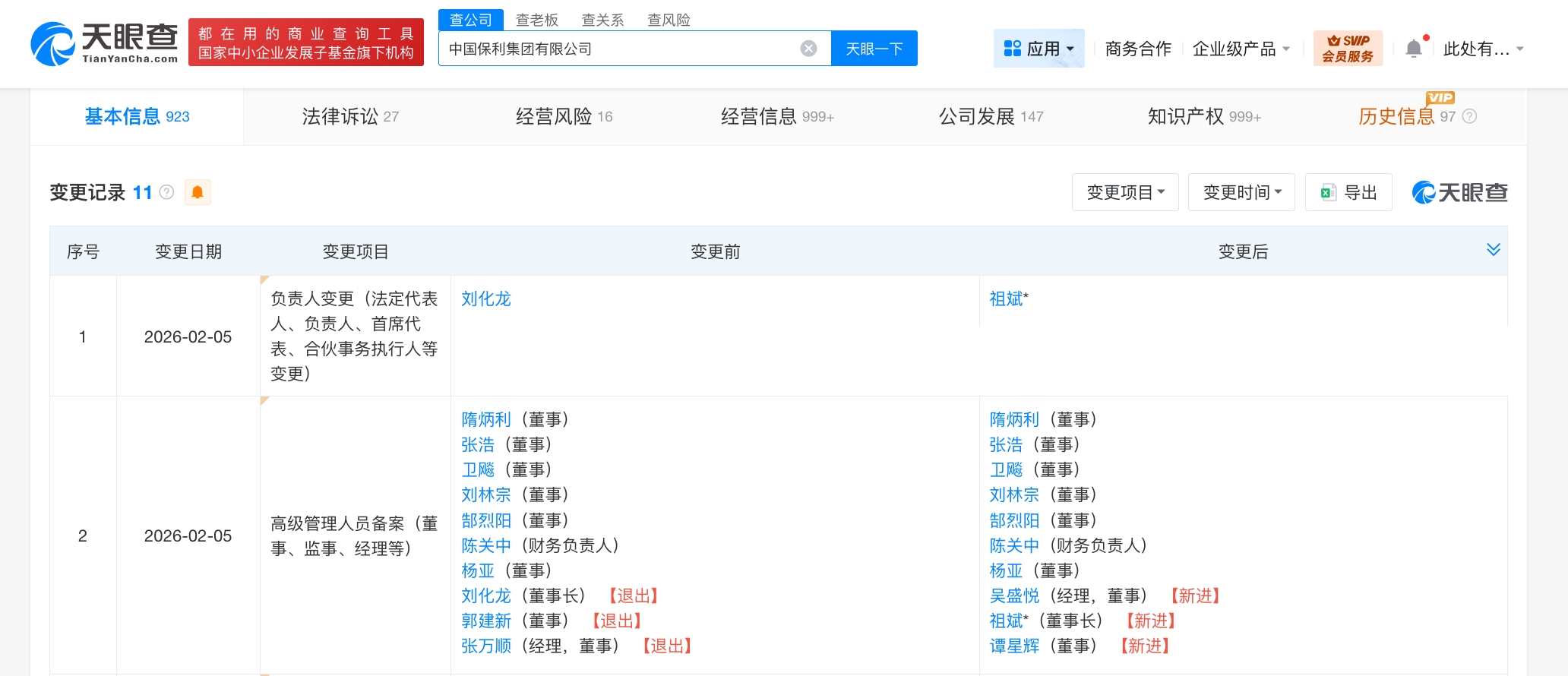Open the 应用 dropdown menu

[x=1038, y=49]
